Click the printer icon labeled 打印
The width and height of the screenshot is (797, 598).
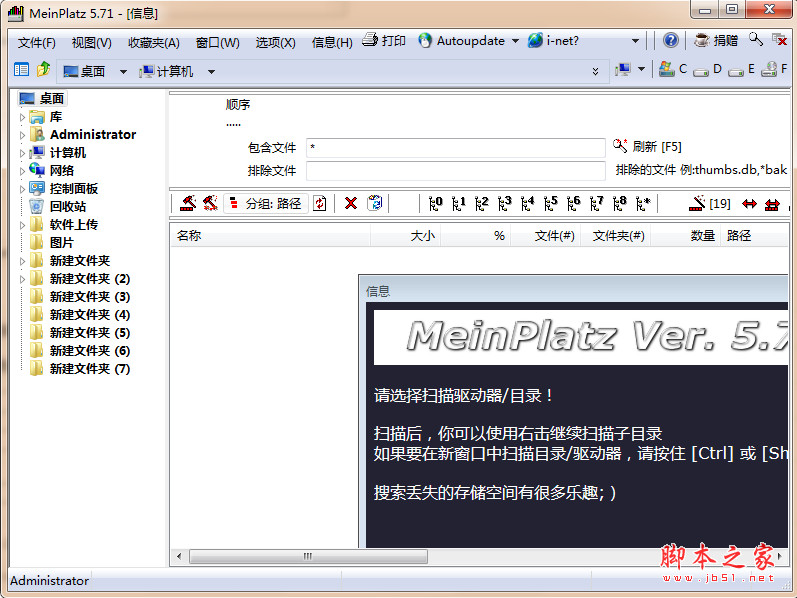click(370, 40)
